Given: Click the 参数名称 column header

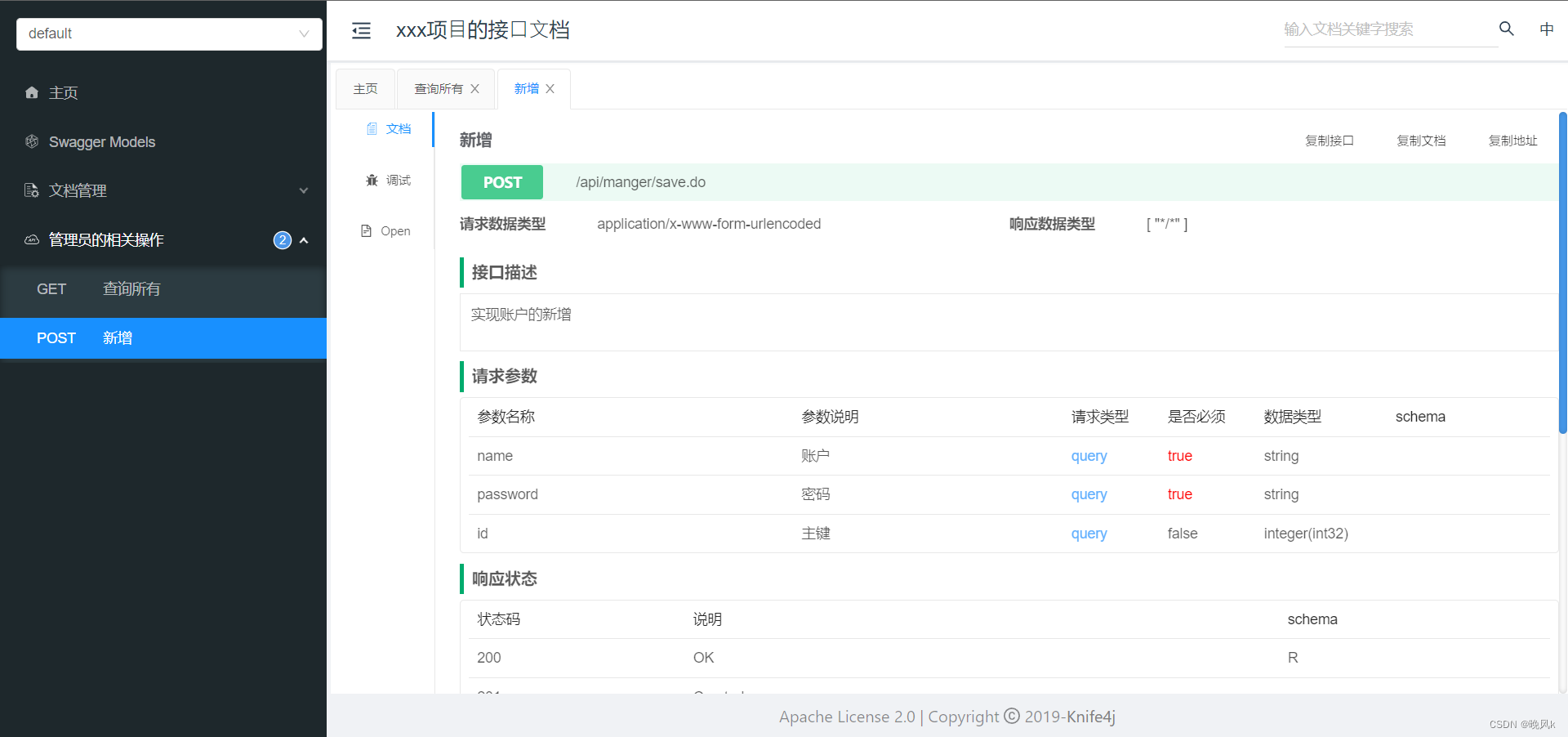Looking at the screenshot, I should click(x=506, y=417).
